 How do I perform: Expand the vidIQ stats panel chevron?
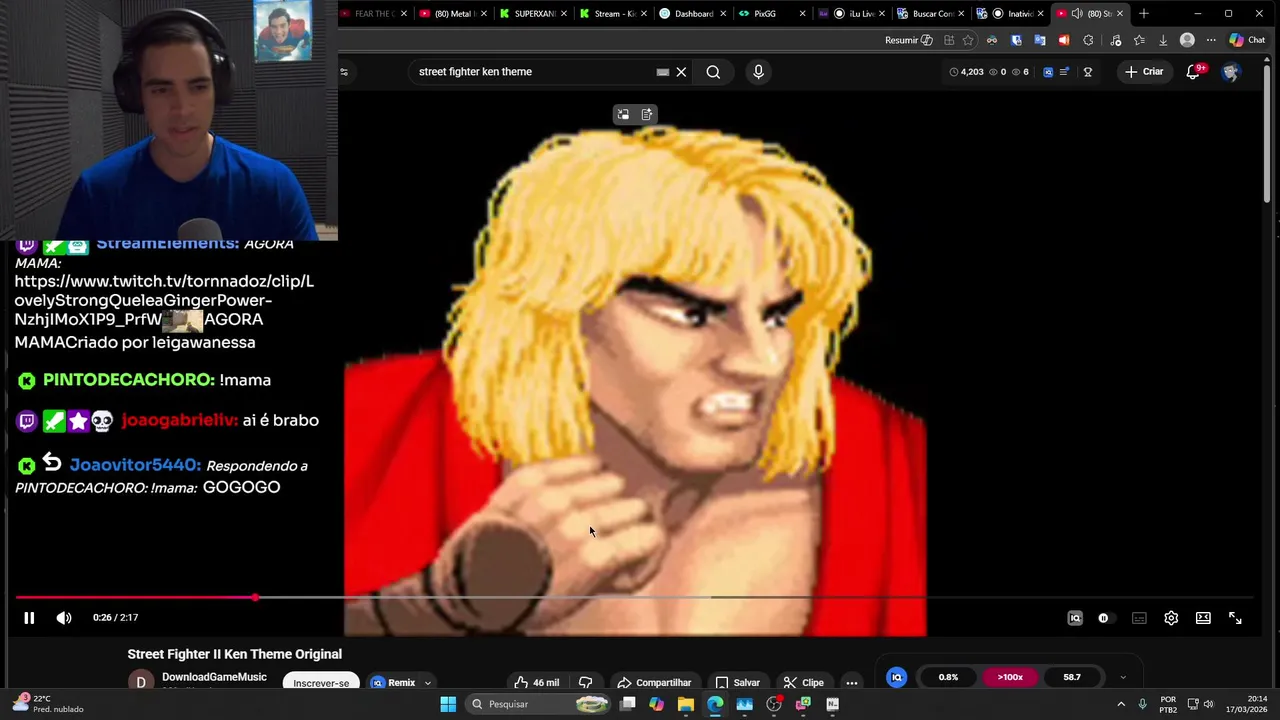pyautogui.click(x=1123, y=678)
